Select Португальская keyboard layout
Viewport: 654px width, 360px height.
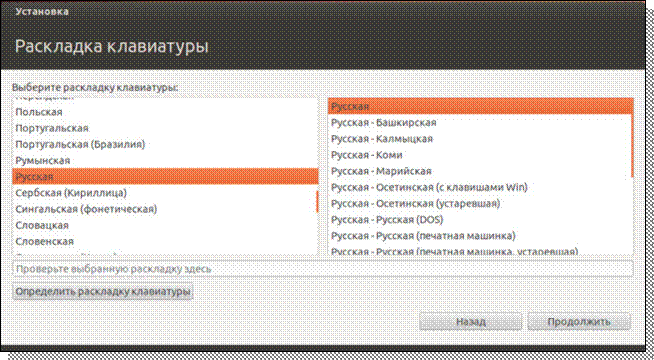point(165,128)
